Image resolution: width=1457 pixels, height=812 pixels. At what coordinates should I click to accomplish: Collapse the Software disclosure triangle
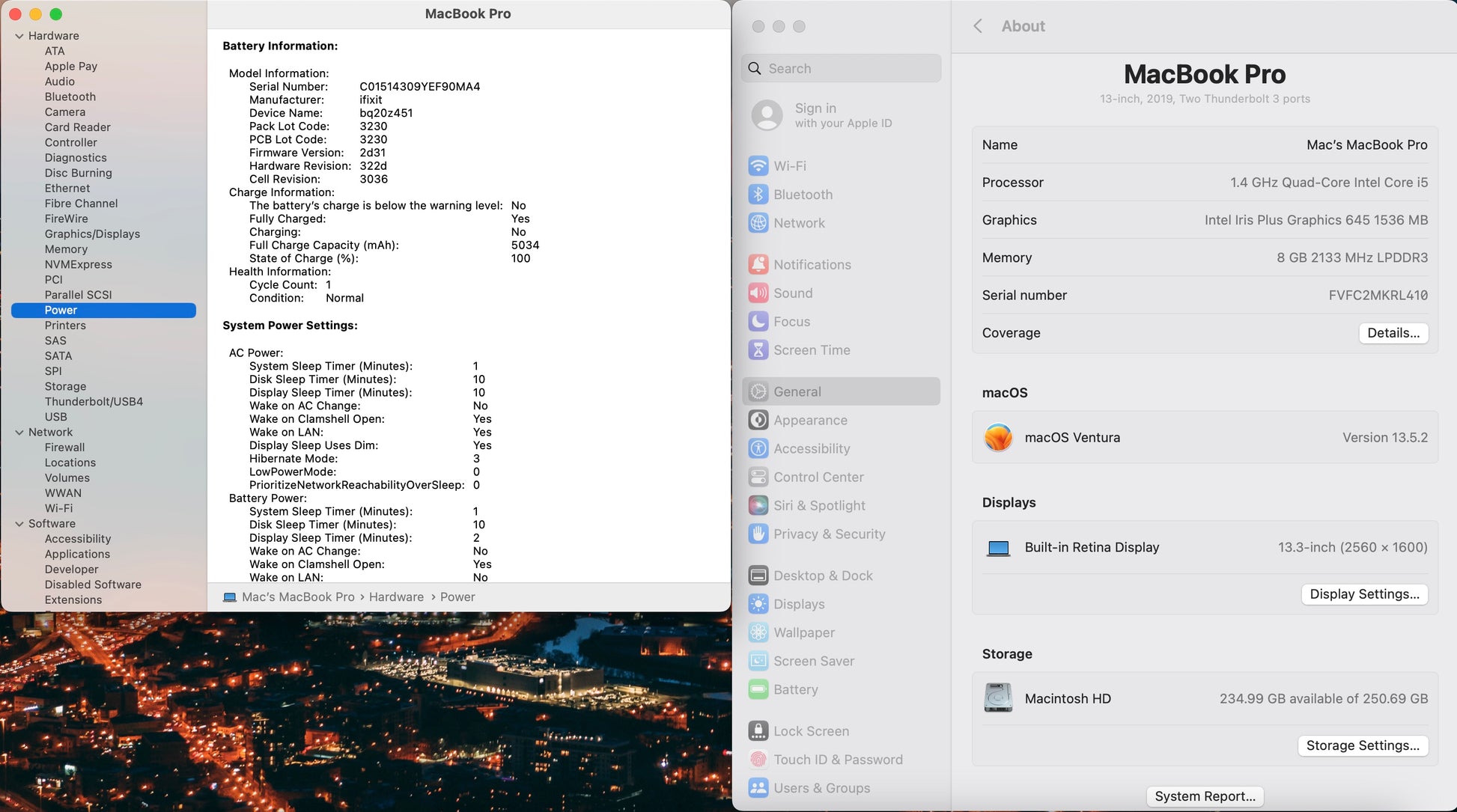pos(19,524)
